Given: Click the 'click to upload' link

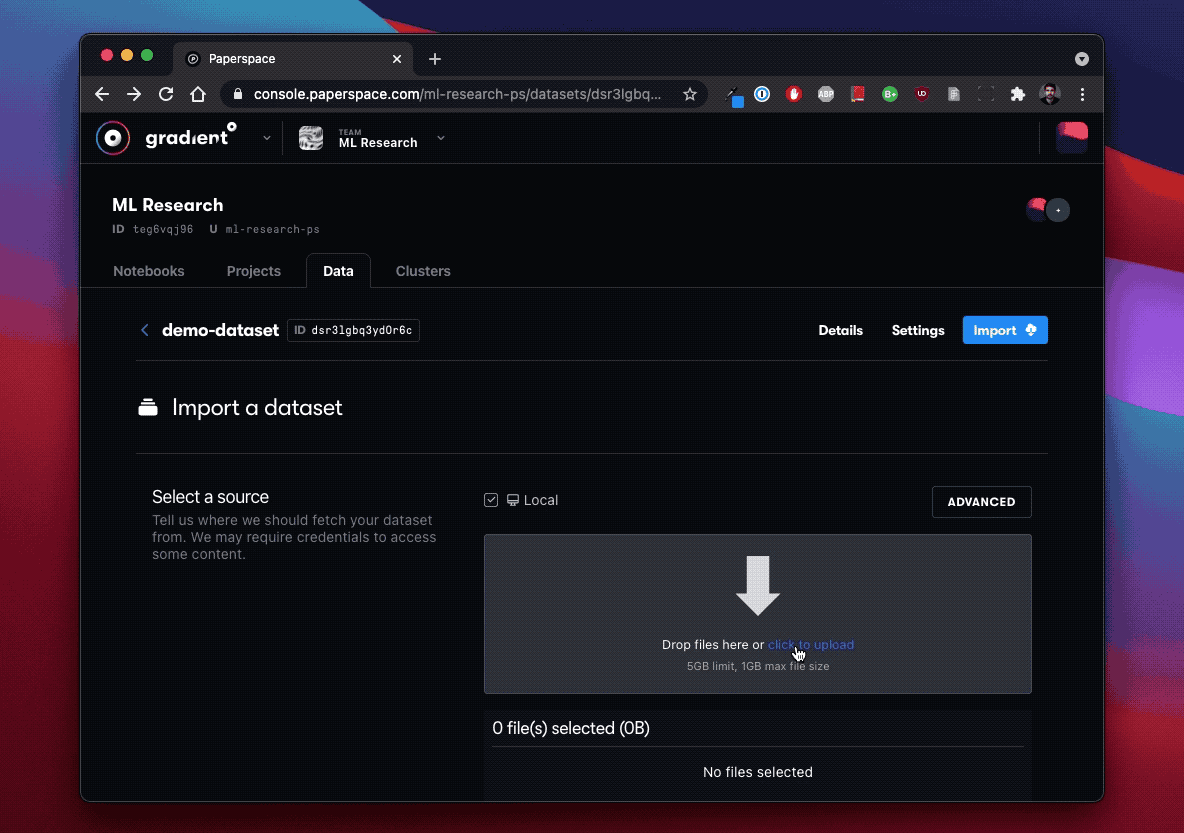Looking at the screenshot, I should pyautogui.click(x=811, y=644).
